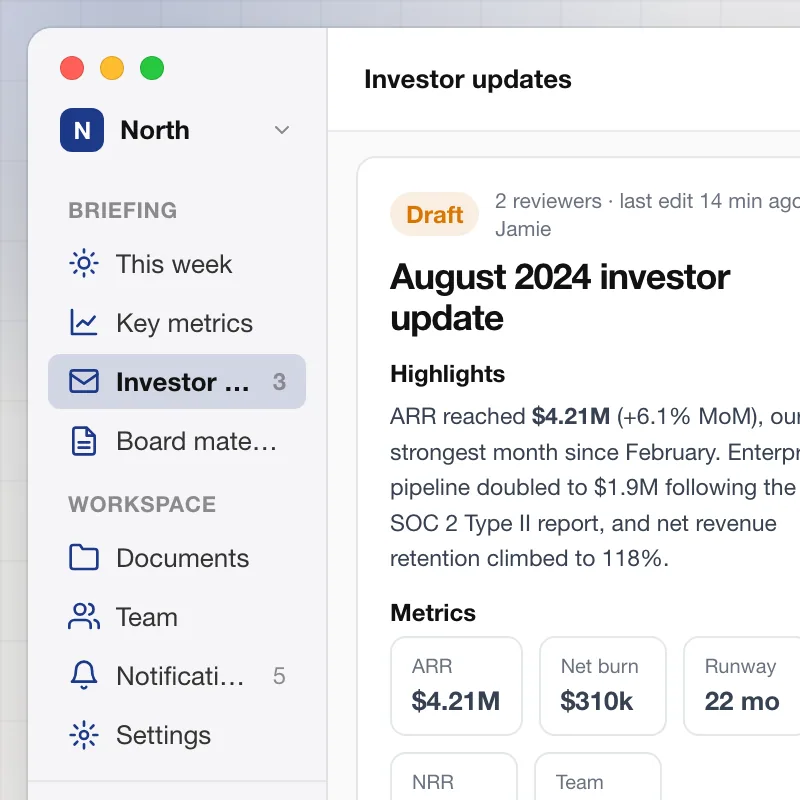This screenshot has width=800, height=800.
Task: Click the '2 reviewers' meta text
Action: point(548,201)
